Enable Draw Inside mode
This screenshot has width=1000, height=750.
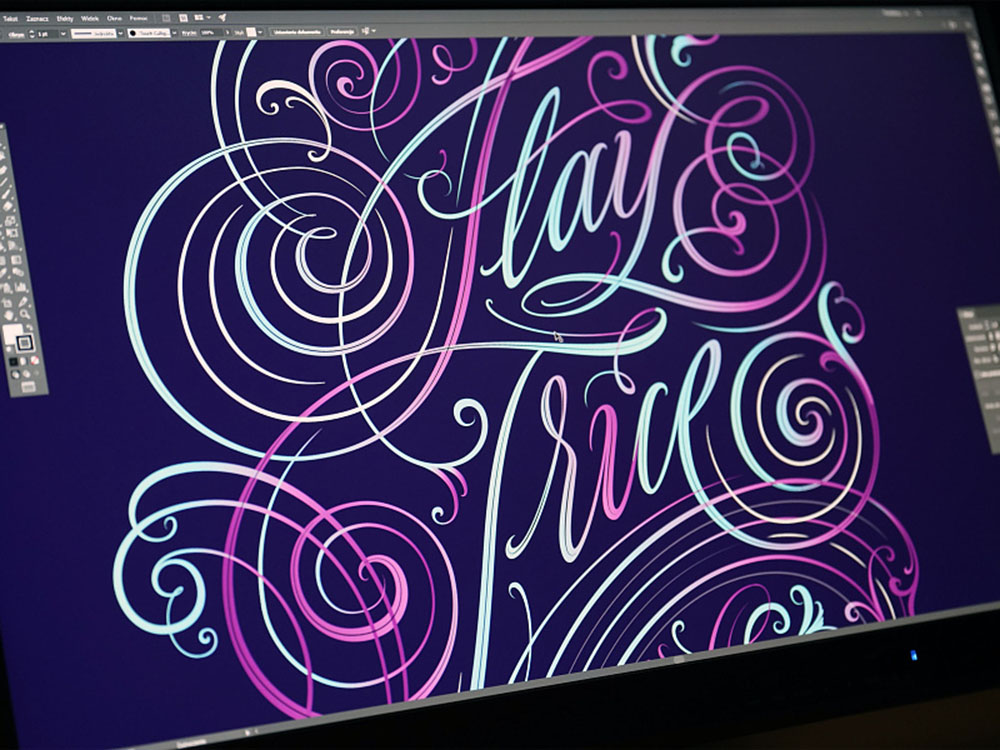36,373
